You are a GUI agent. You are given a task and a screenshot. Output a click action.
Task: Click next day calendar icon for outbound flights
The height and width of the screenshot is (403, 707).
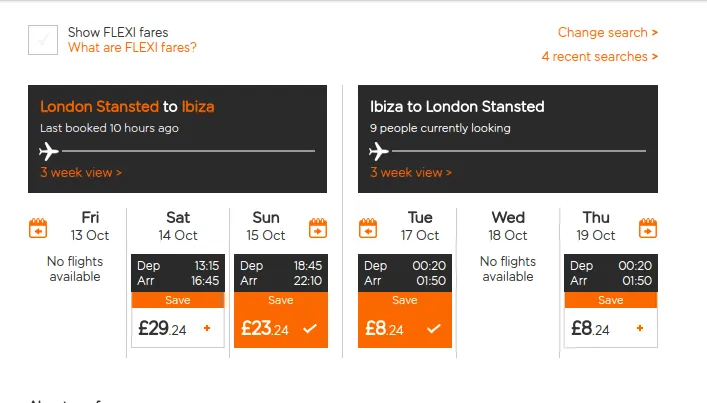(318, 229)
